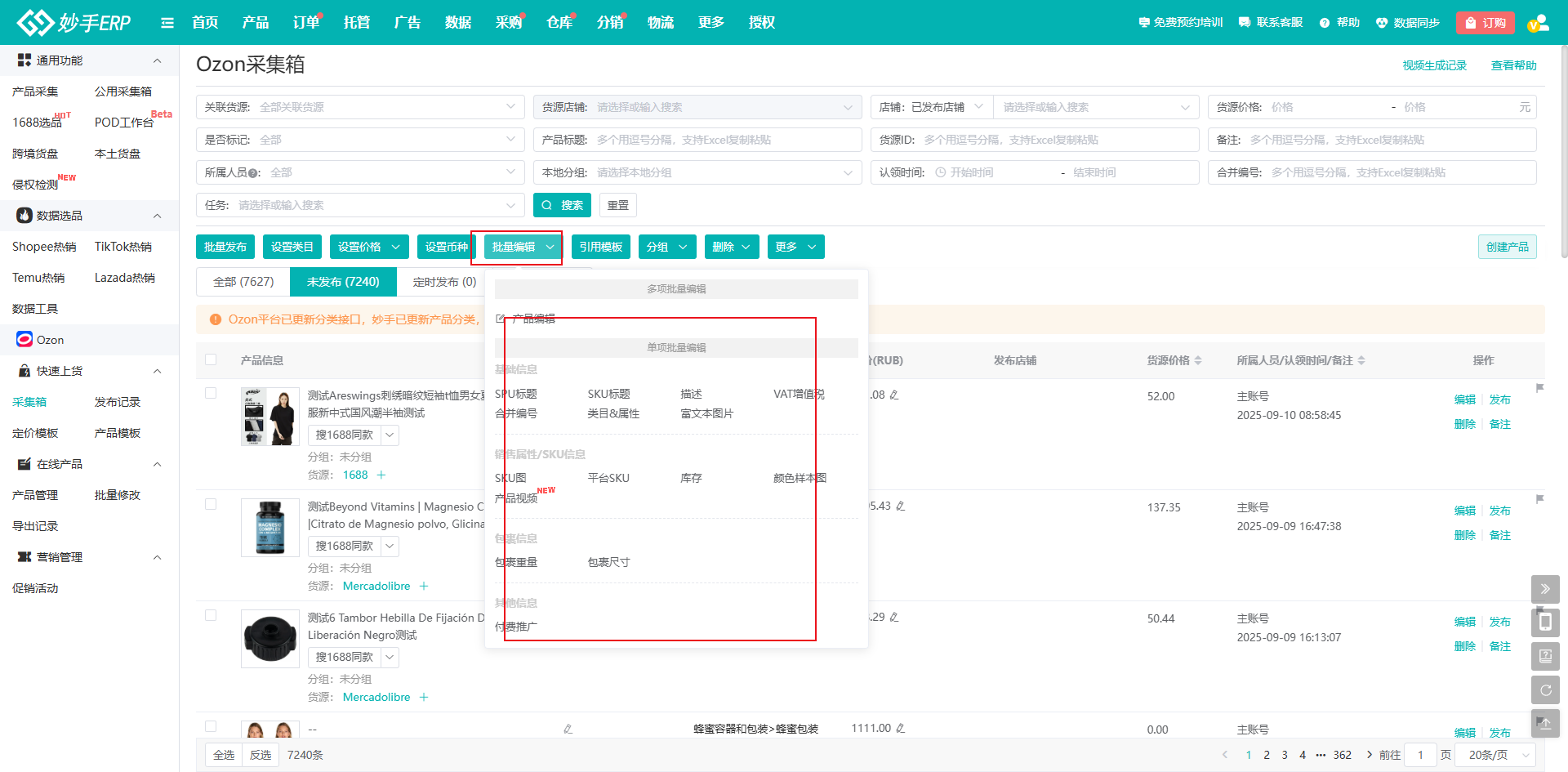This screenshot has height=772, width=1568.
Task: Click the hamburger menu icon in header
Action: coord(167,23)
